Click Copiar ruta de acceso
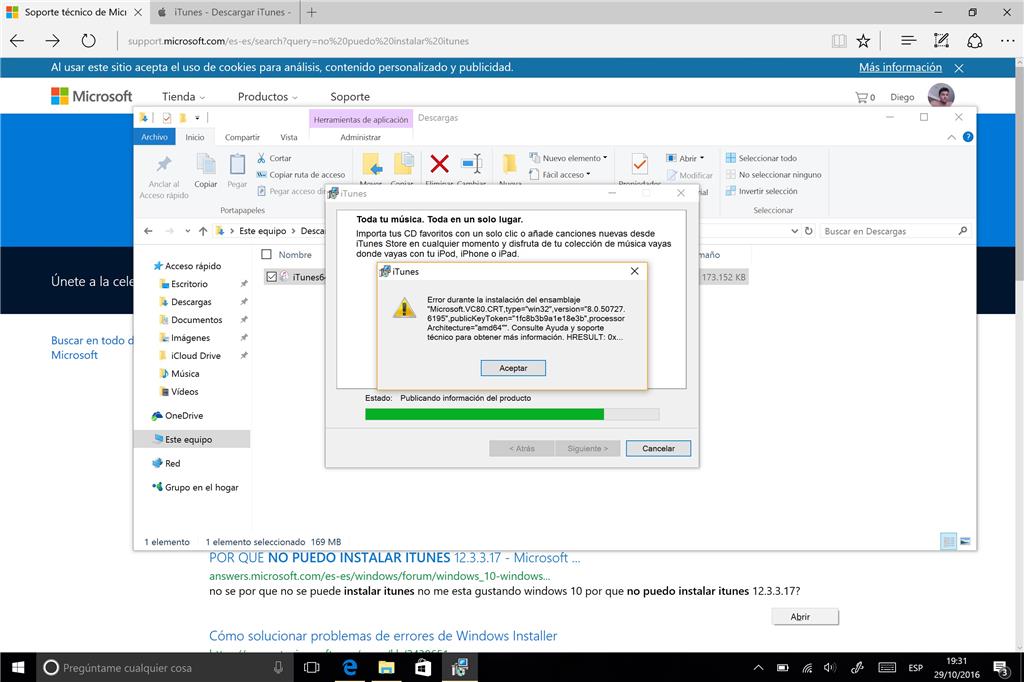Image resolution: width=1024 pixels, height=682 pixels. (x=301, y=174)
